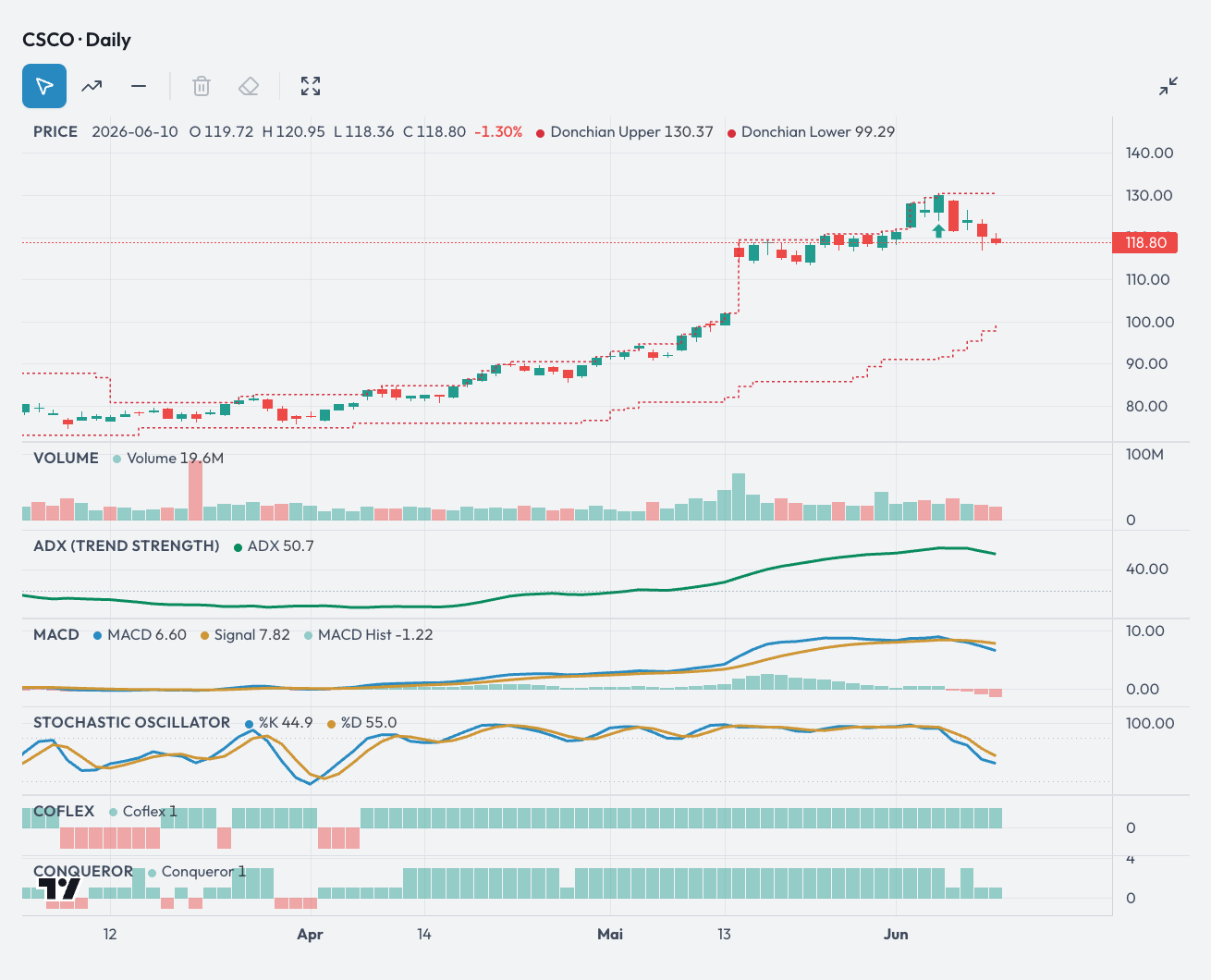Viewport: 1211px width, 980px height.
Task: Click the 100.00 price axis label
Action: 1149,322
